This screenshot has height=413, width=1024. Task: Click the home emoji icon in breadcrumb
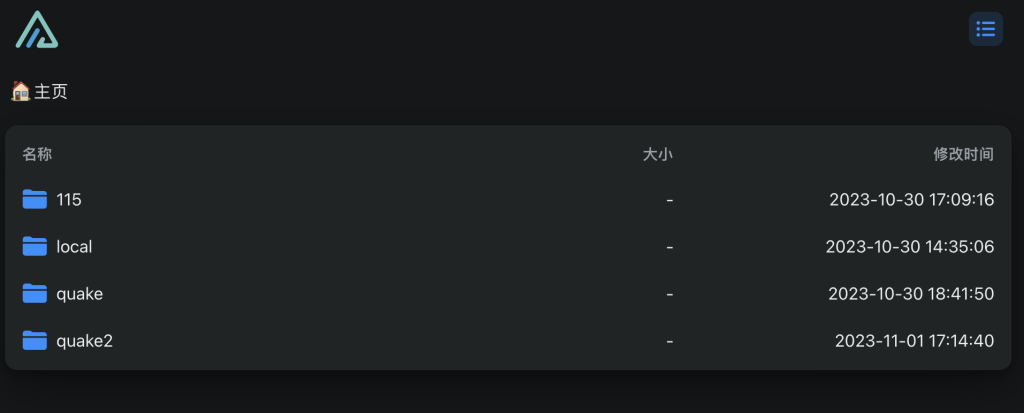[21, 91]
